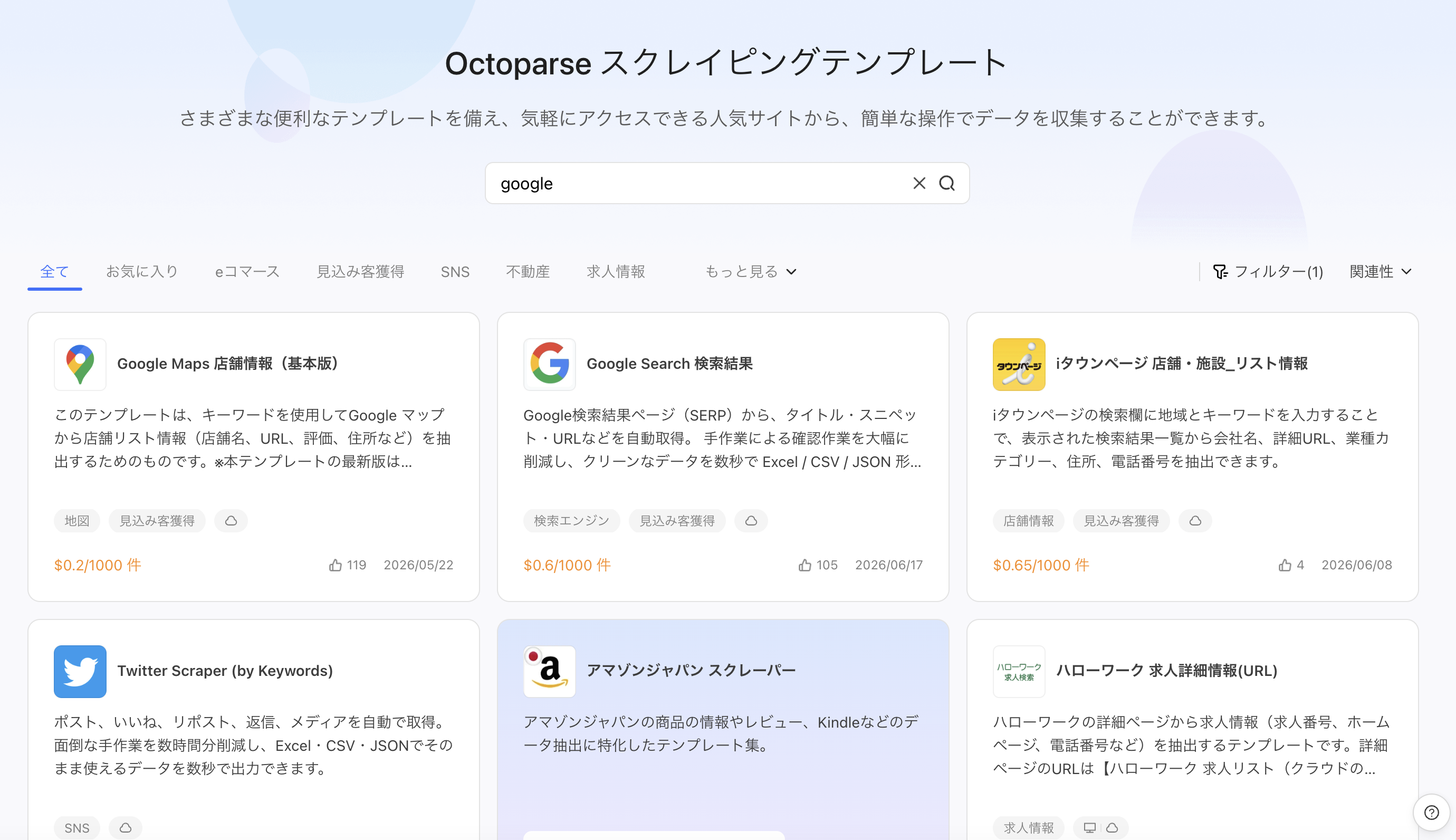Click the date 2026/05/22

419,565
